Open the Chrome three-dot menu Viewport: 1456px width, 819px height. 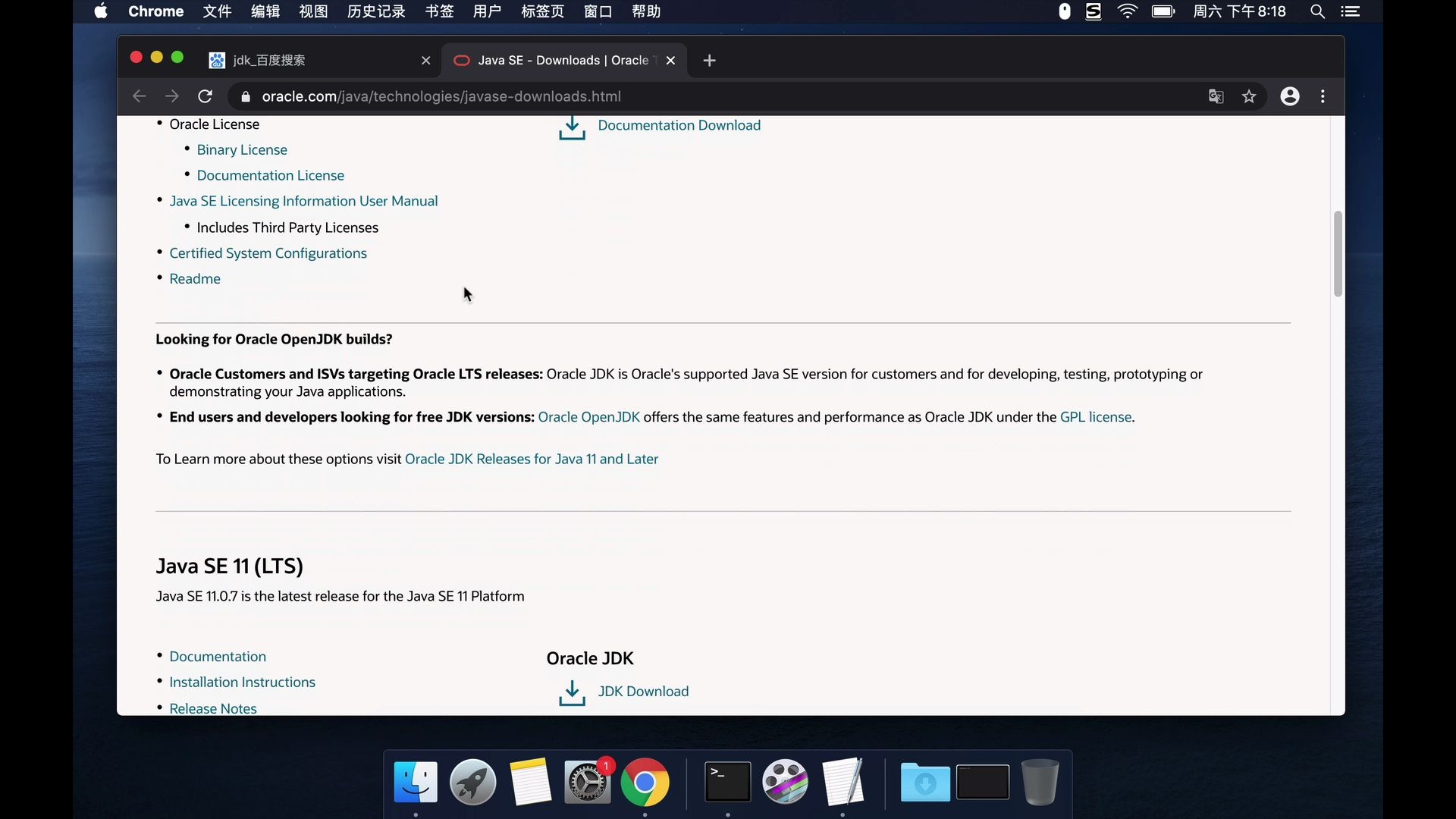click(1323, 96)
